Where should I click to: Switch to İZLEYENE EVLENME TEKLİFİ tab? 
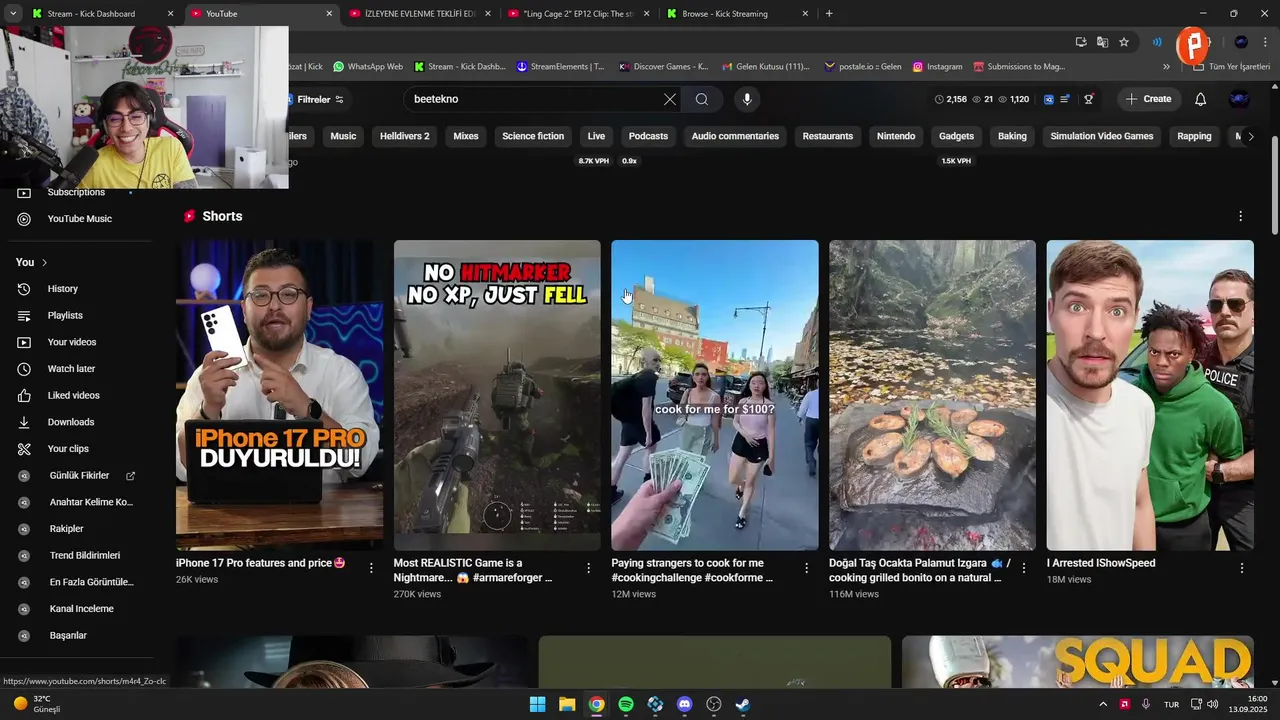[x=420, y=14]
